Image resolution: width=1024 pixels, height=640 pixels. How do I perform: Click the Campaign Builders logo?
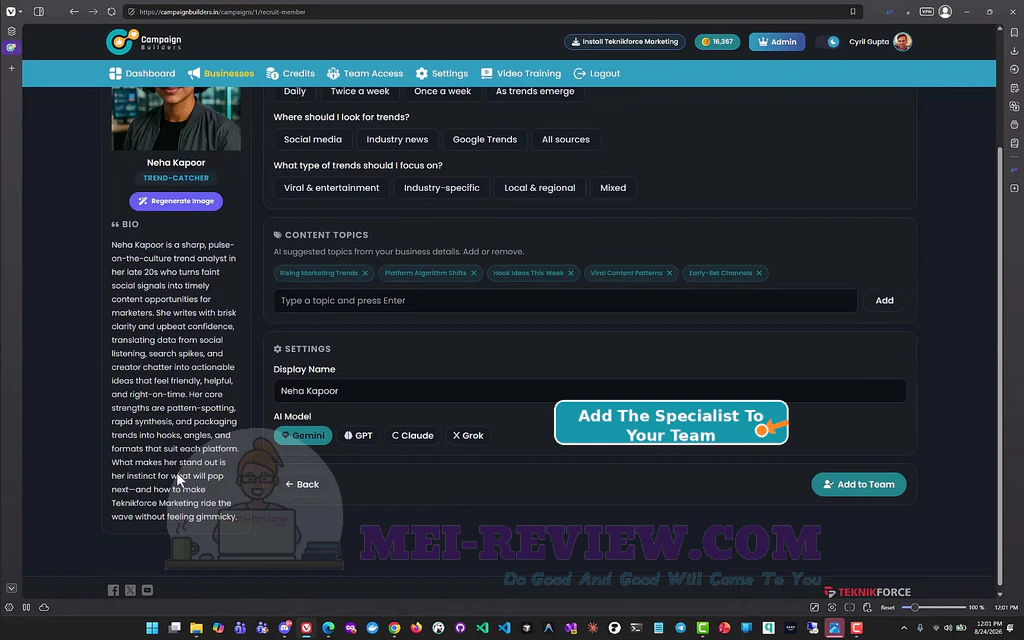click(144, 42)
